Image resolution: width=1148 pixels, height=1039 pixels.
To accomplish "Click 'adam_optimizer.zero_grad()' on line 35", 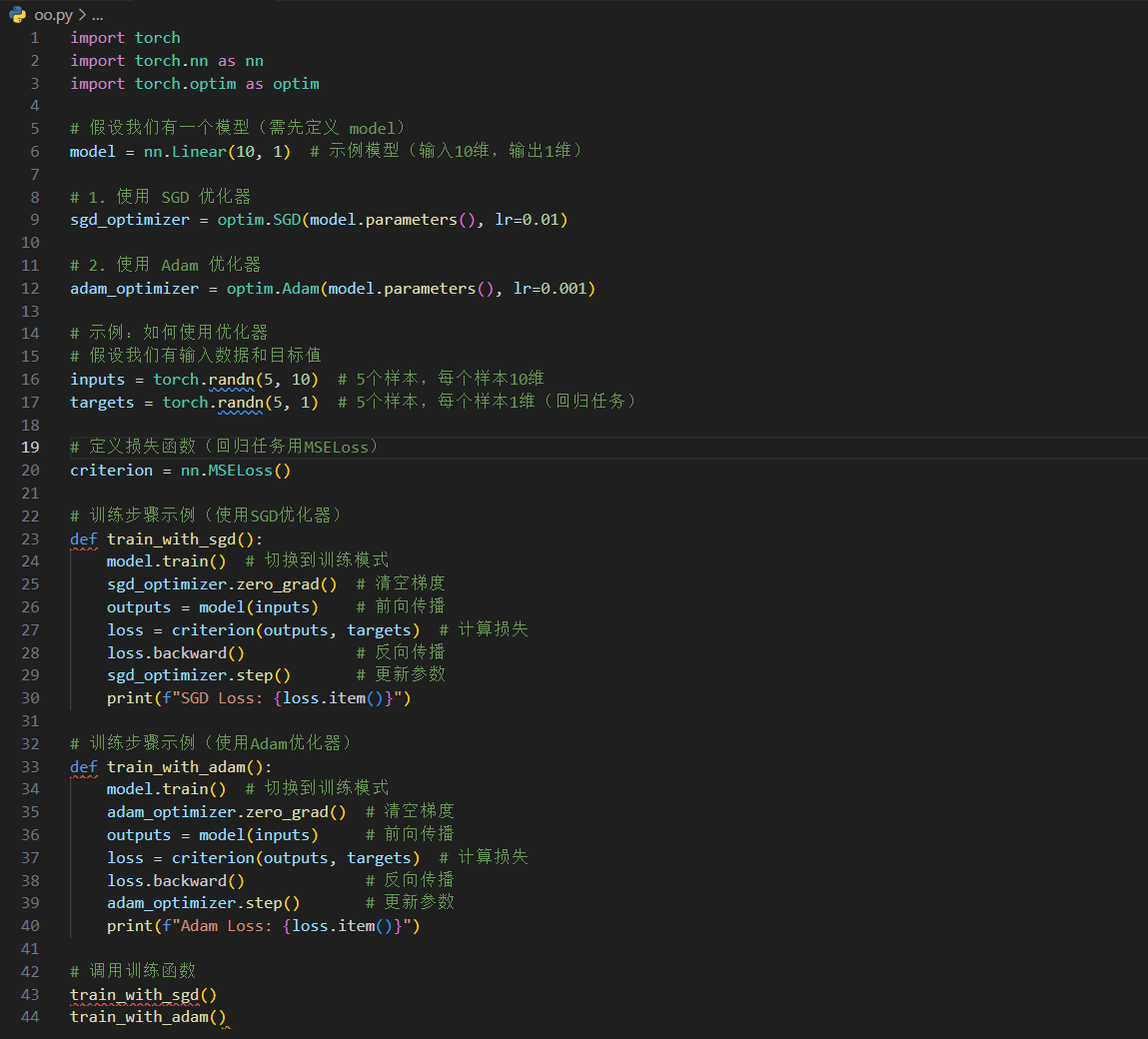I will tap(226, 812).
